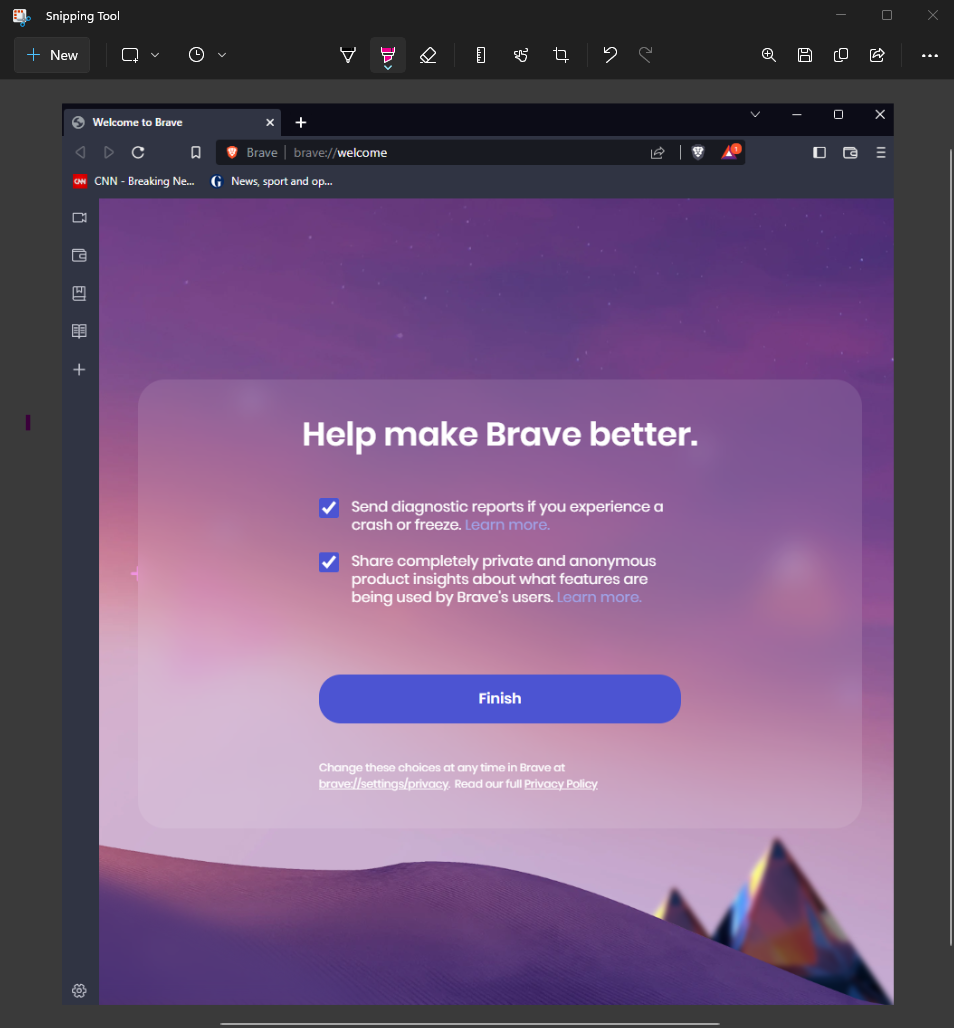Viewport: 954px width, 1028px height.
Task: Open brave://settings/privacy link
Action: point(384,784)
